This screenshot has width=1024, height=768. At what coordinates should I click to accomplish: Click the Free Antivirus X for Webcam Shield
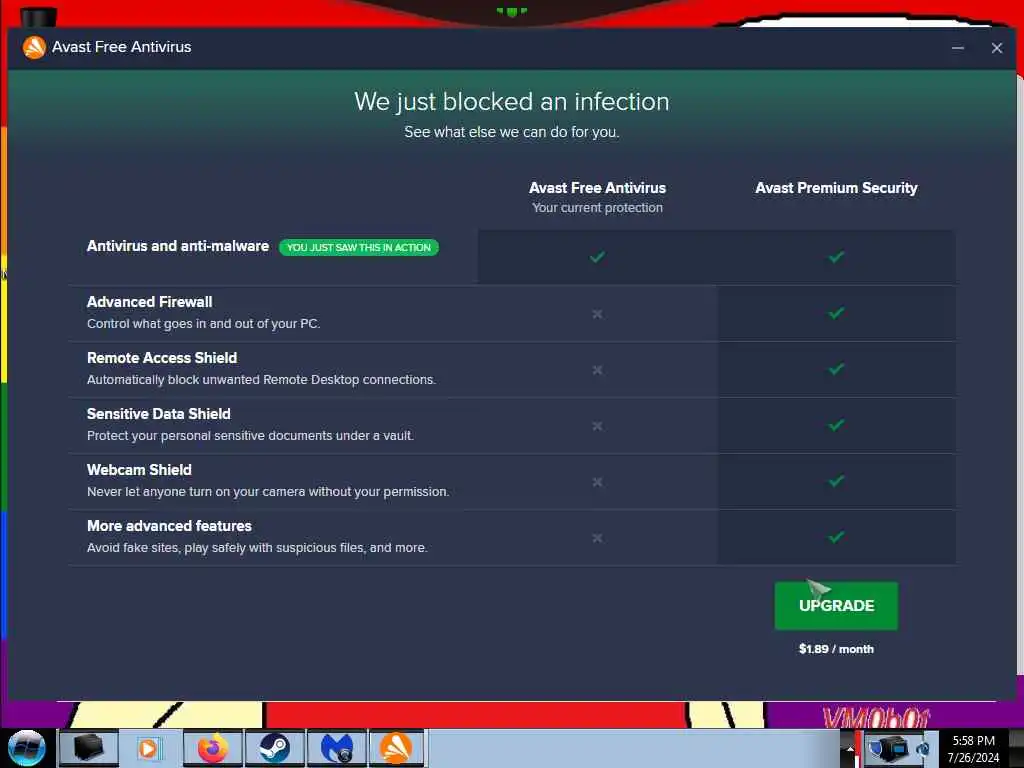coord(597,482)
